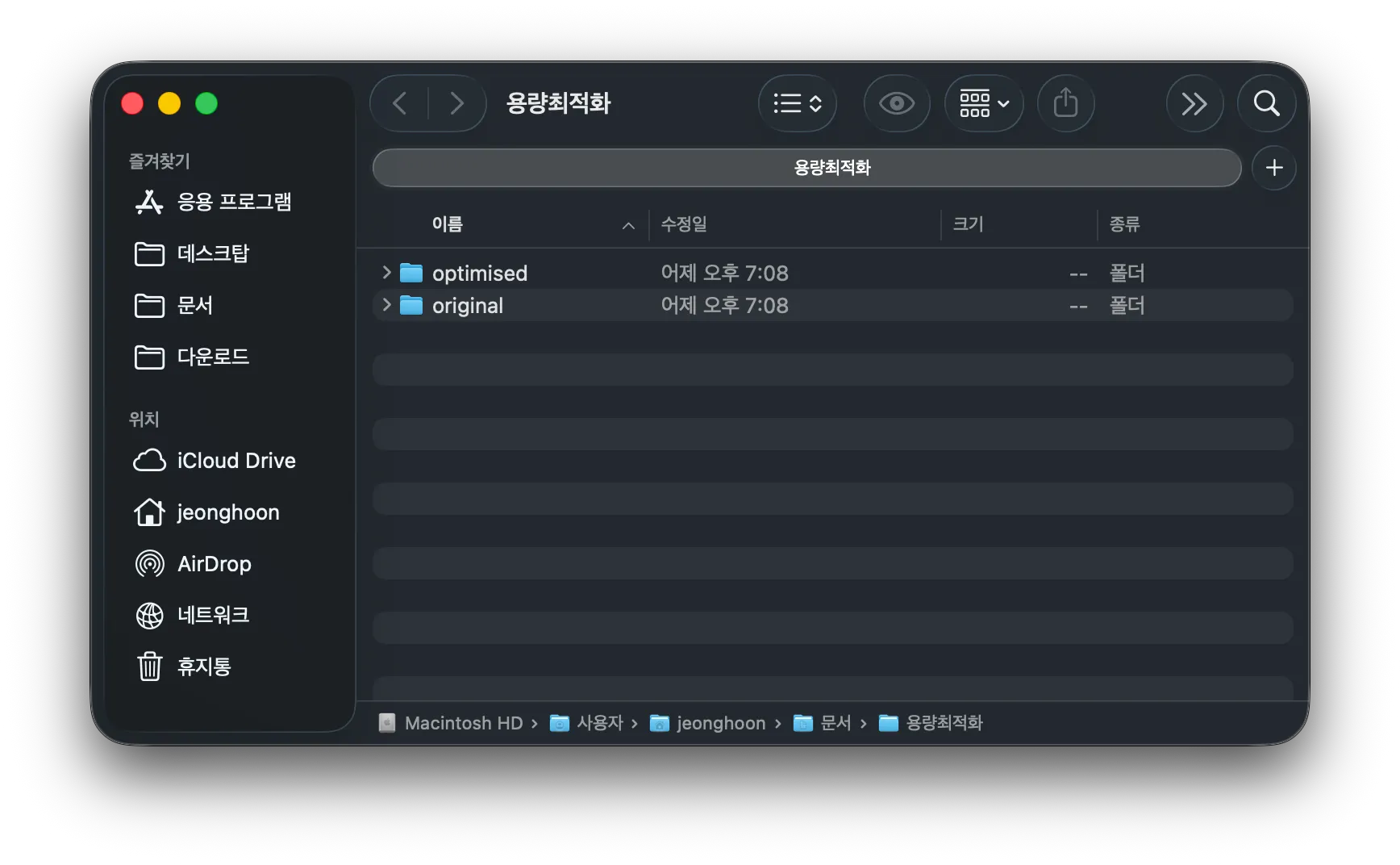Screen dimensions: 1400x865
Task: Minimize window with yellow button
Action: point(169,103)
